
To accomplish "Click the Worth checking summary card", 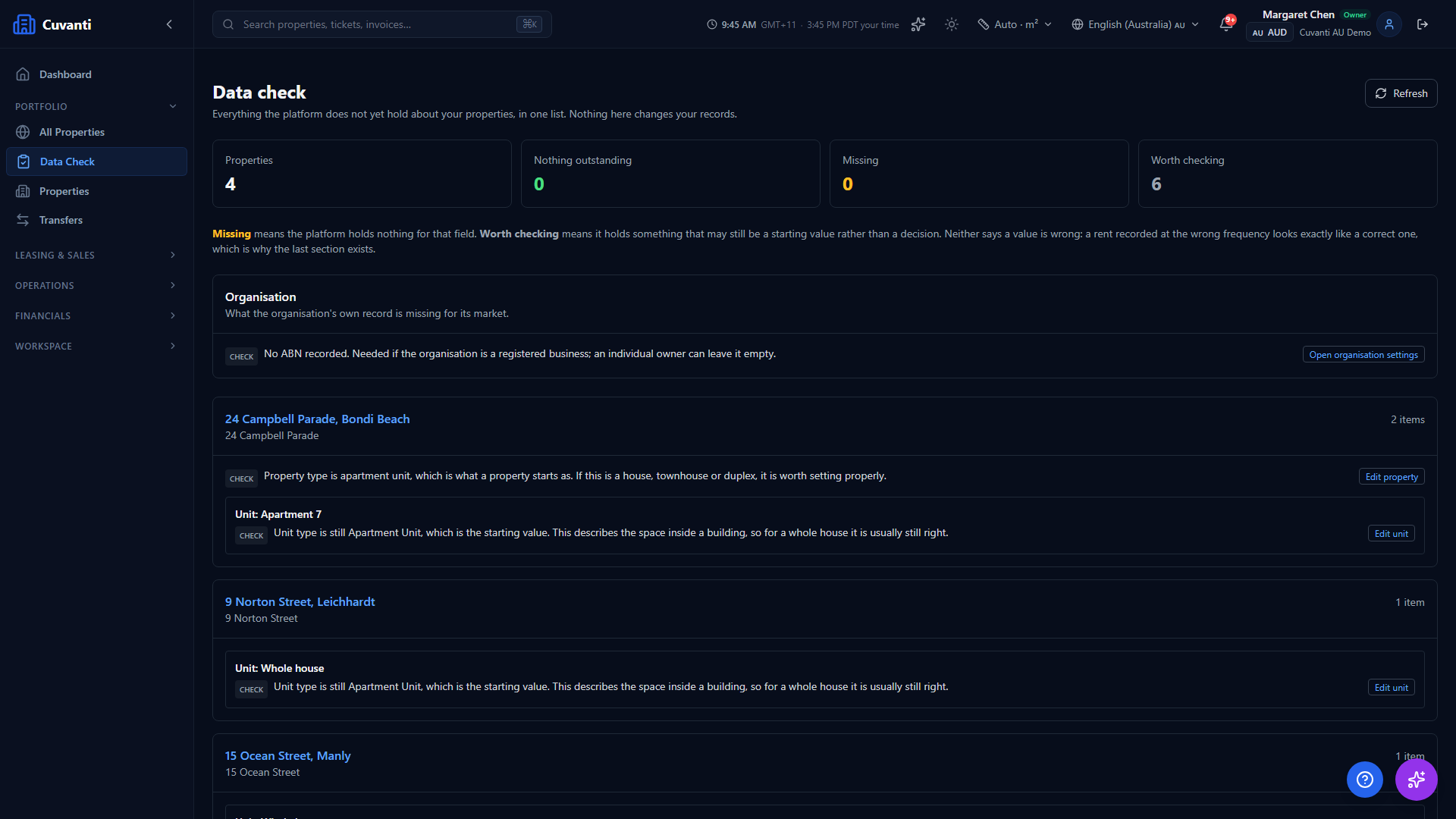I will [x=1288, y=174].
